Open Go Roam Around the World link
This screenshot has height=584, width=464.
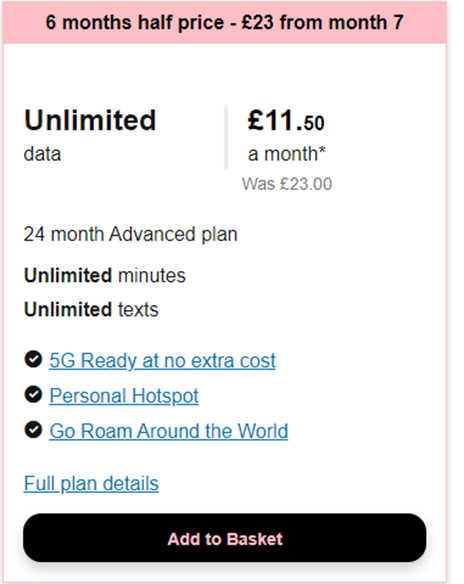[x=169, y=431]
